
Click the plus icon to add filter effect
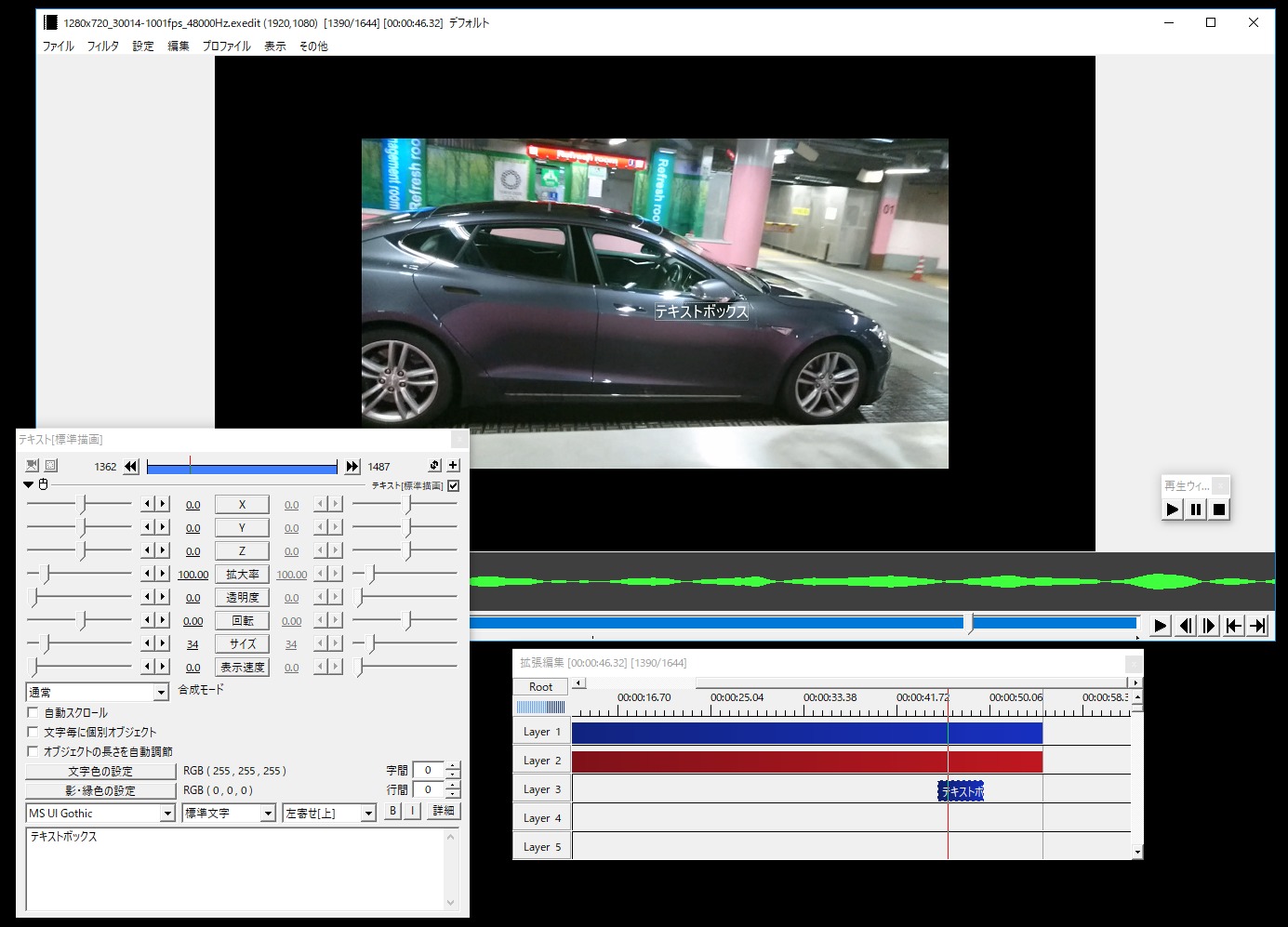coord(453,466)
